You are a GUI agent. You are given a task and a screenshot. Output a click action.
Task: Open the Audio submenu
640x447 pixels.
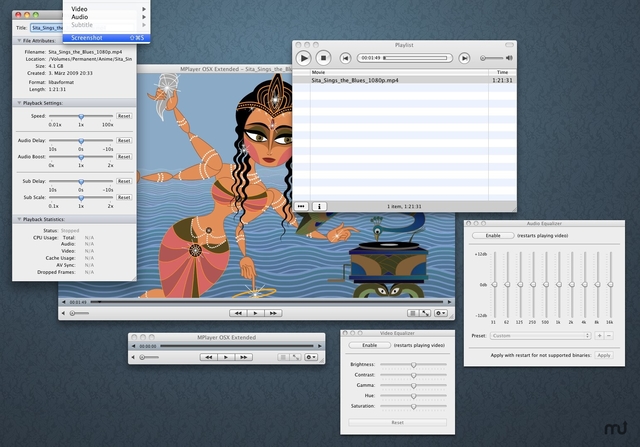[107, 17]
